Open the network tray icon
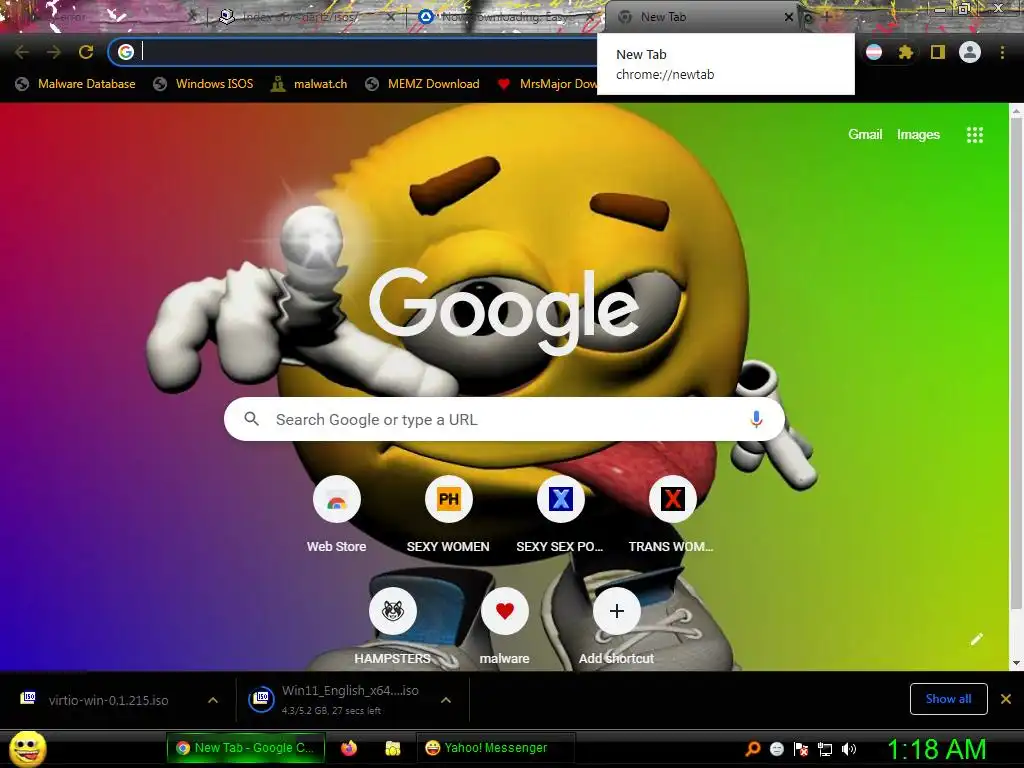Viewport: 1024px width, 768px height. [825, 749]
